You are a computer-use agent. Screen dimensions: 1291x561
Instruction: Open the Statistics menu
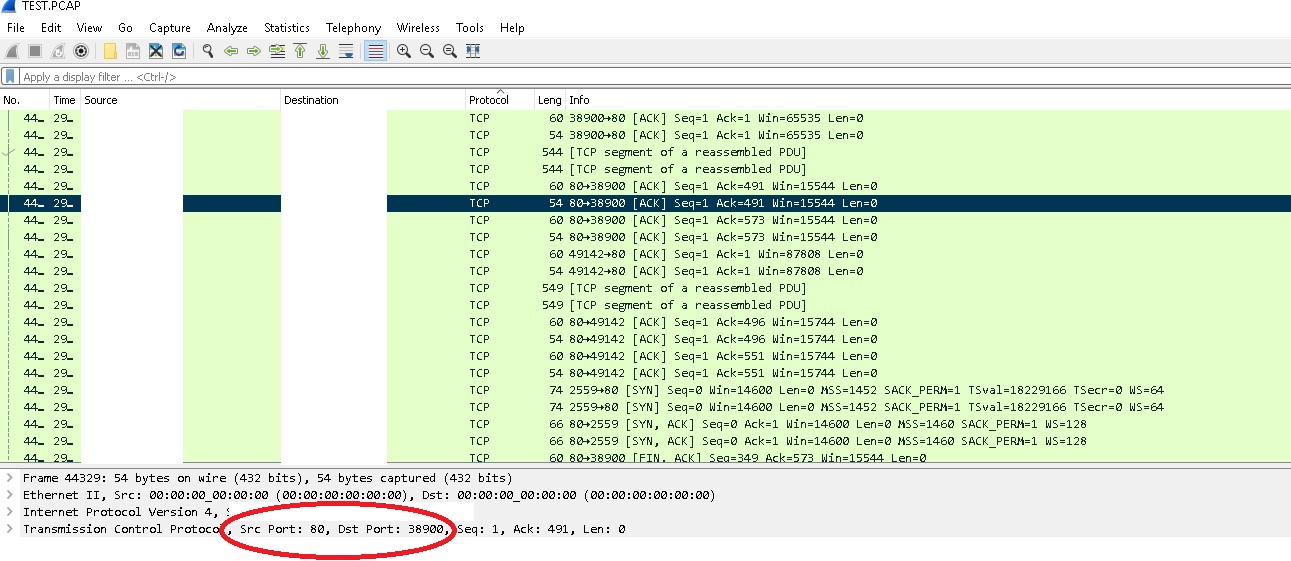coord(286,28)
